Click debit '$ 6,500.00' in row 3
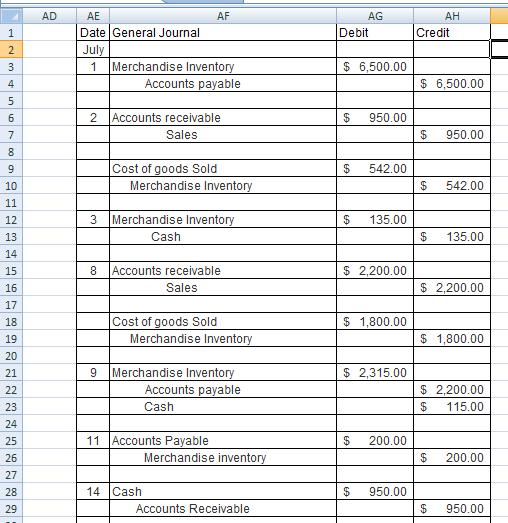508x523 pixels. 375,67
